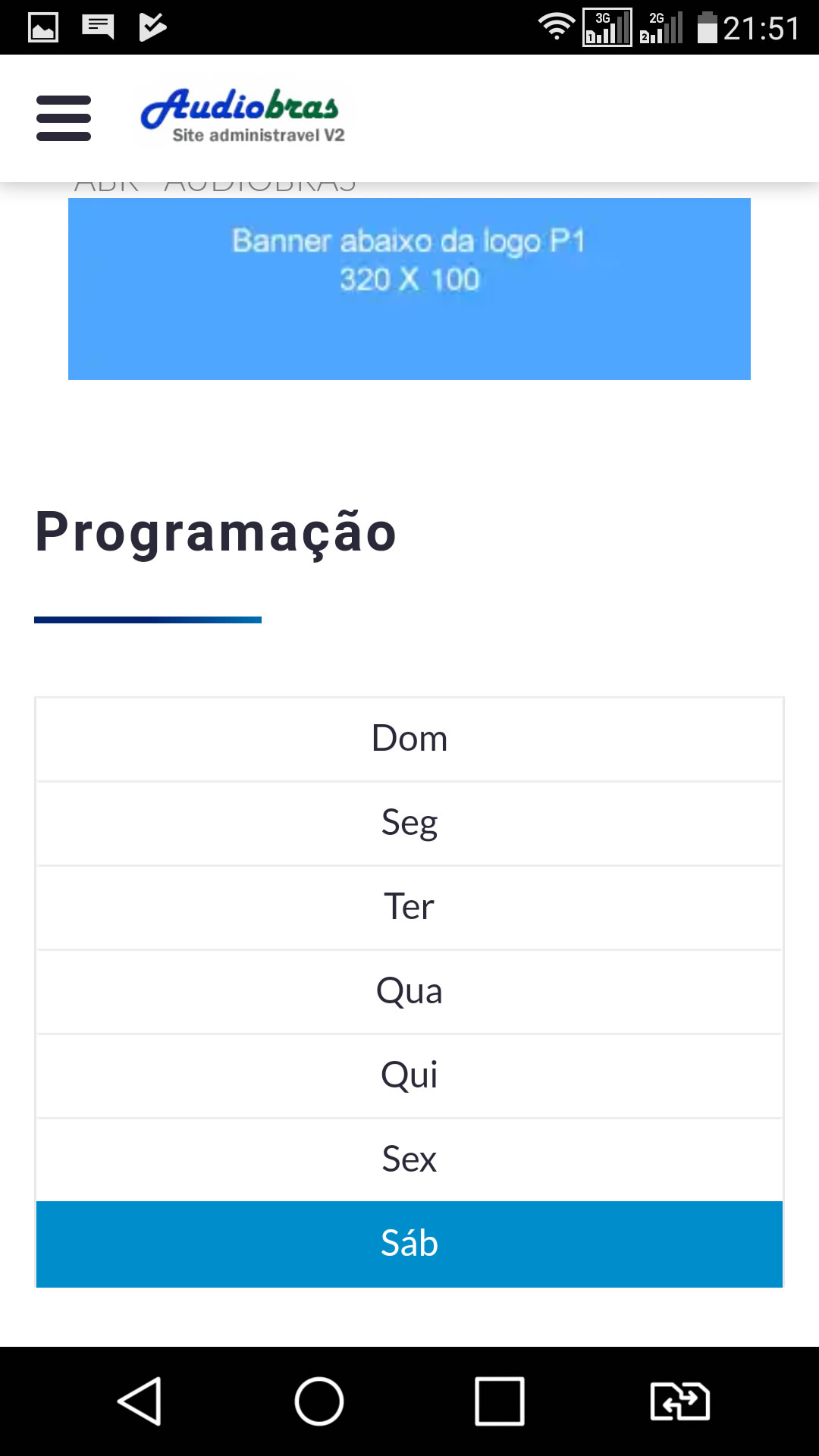The height and width of the screenshot is (1456, 819).
Task: Open recent apps square button
Action: tap(500, 1401)
